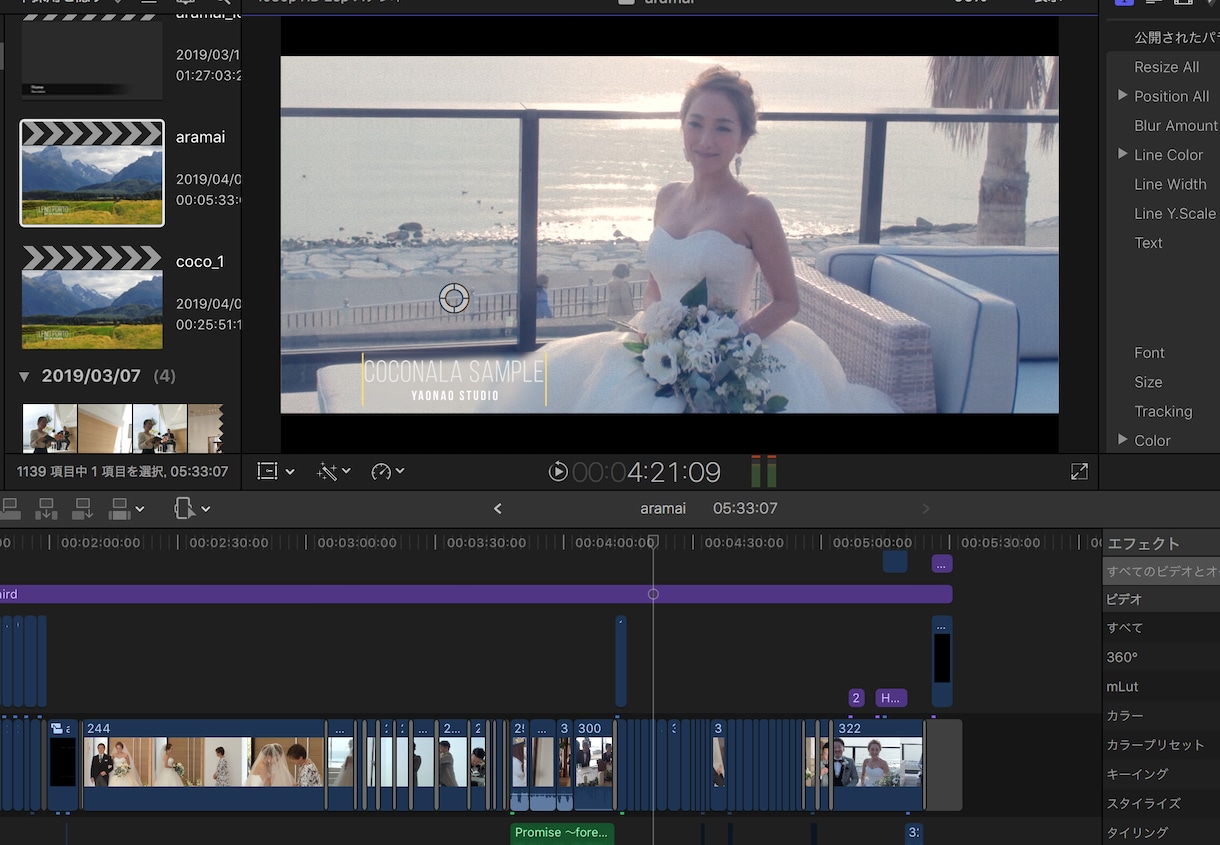Image resolution: width=1220 pixels, height=845 pixels.
Task: Click the Tracking parameter row
Action: tap(1163, 411)
